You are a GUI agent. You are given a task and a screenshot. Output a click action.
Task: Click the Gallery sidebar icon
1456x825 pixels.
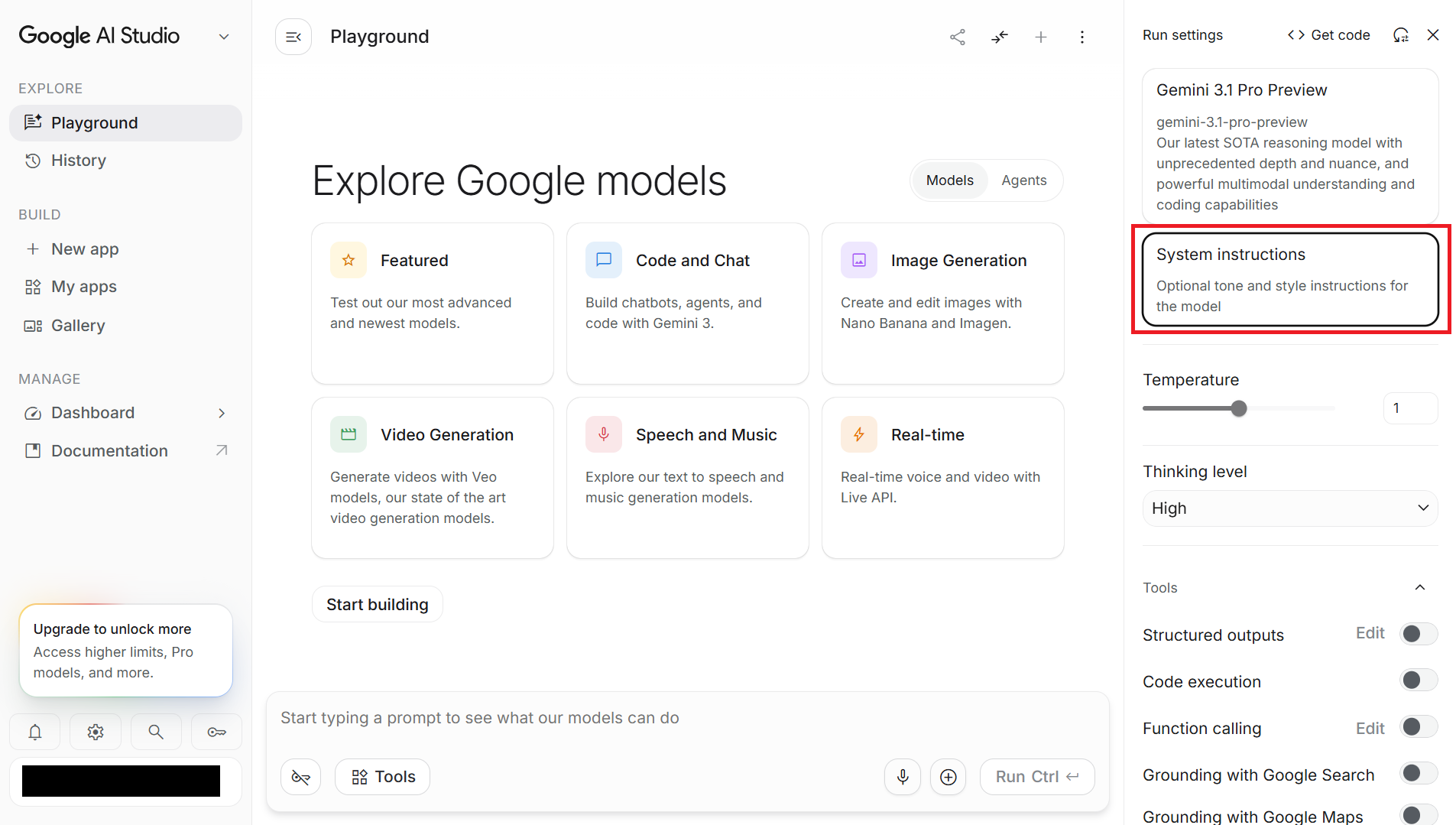click(33, 326)
